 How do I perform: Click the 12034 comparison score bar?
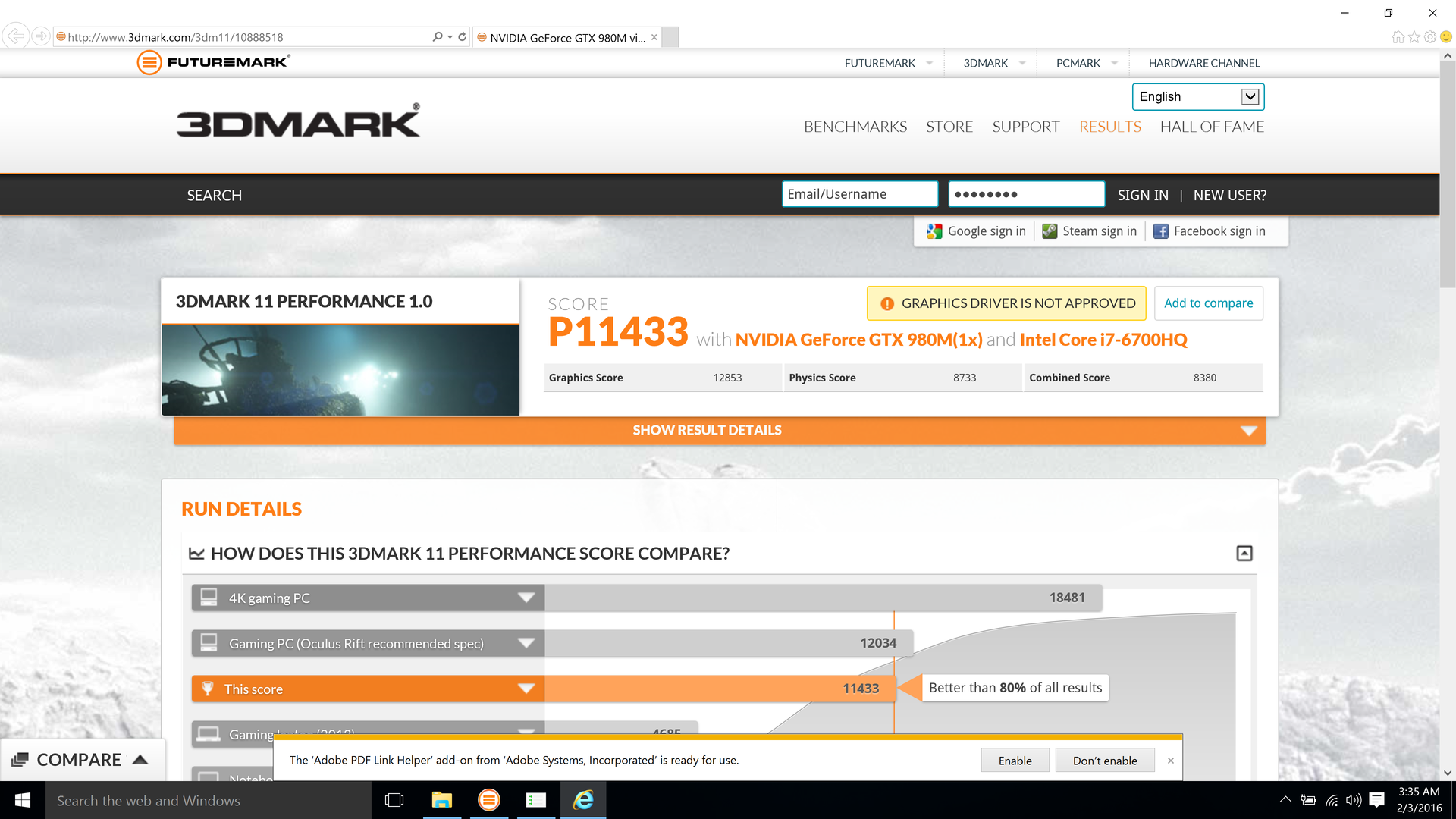point(729,643)
